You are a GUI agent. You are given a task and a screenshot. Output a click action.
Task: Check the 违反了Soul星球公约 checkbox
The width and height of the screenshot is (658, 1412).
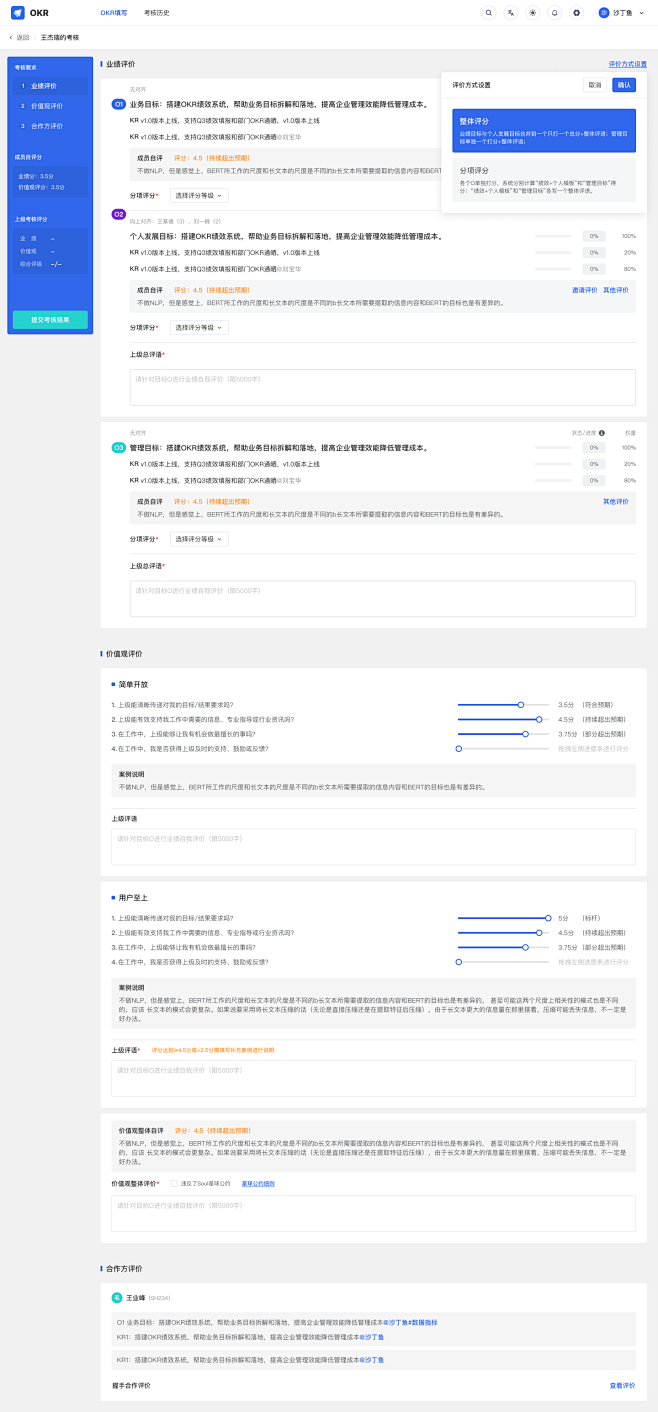coord(174,1183)
